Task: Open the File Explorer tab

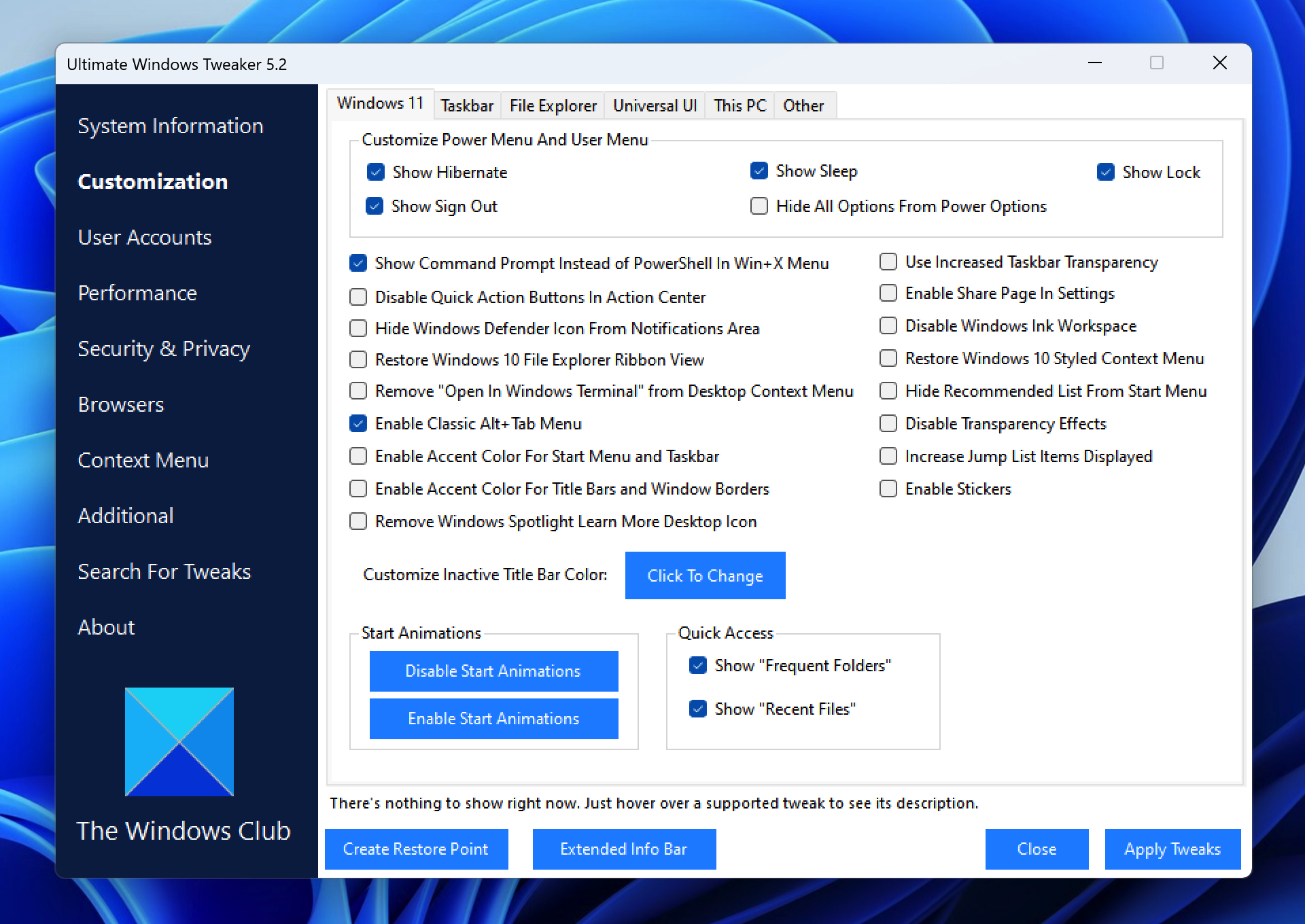Action: pos(553,106)
